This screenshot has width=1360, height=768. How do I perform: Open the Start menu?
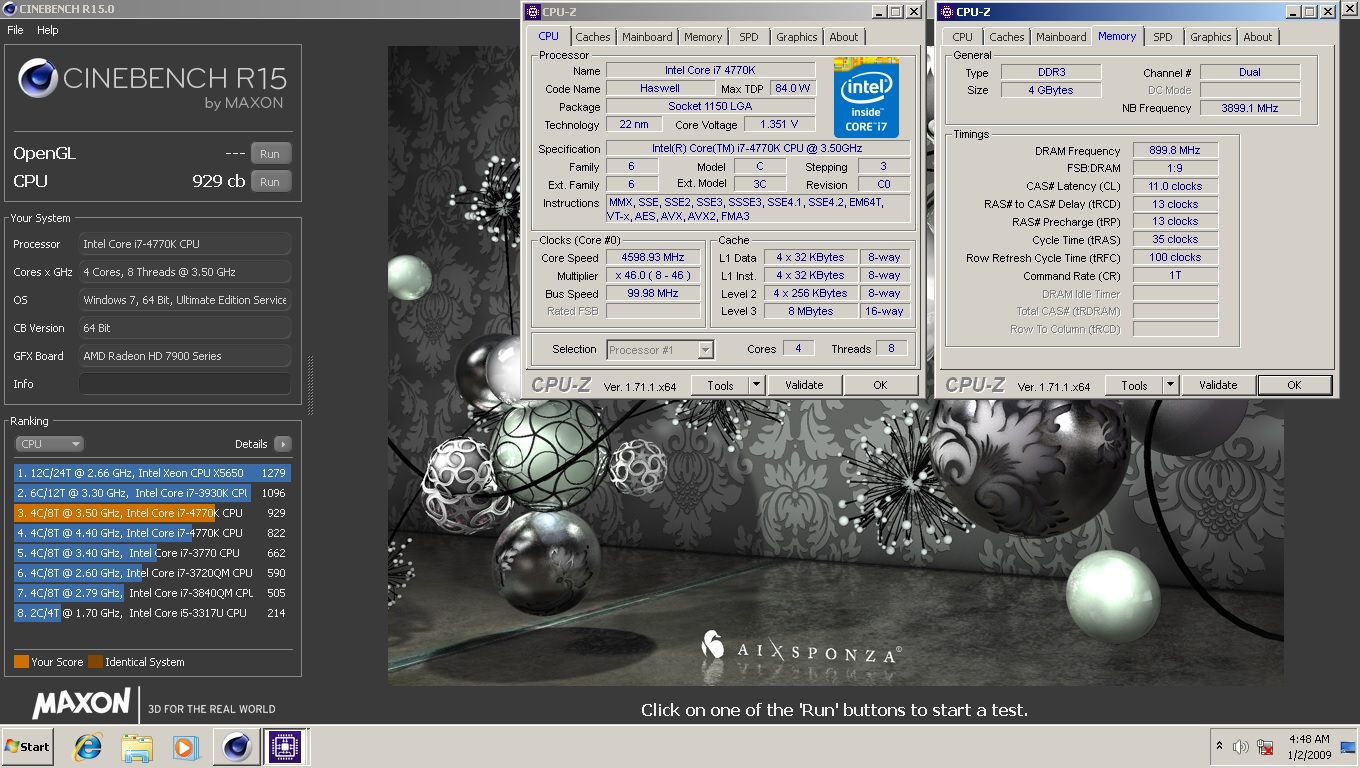27,746
